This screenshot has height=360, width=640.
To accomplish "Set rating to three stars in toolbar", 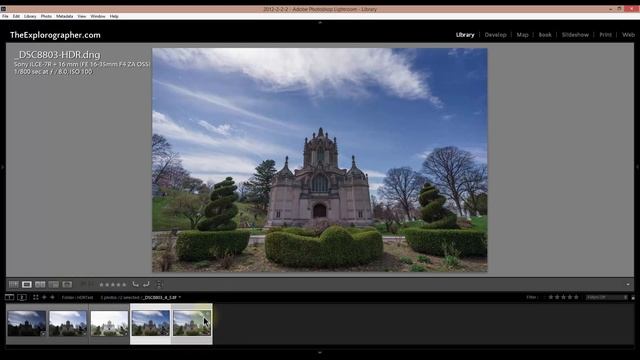I will [113, 284].
